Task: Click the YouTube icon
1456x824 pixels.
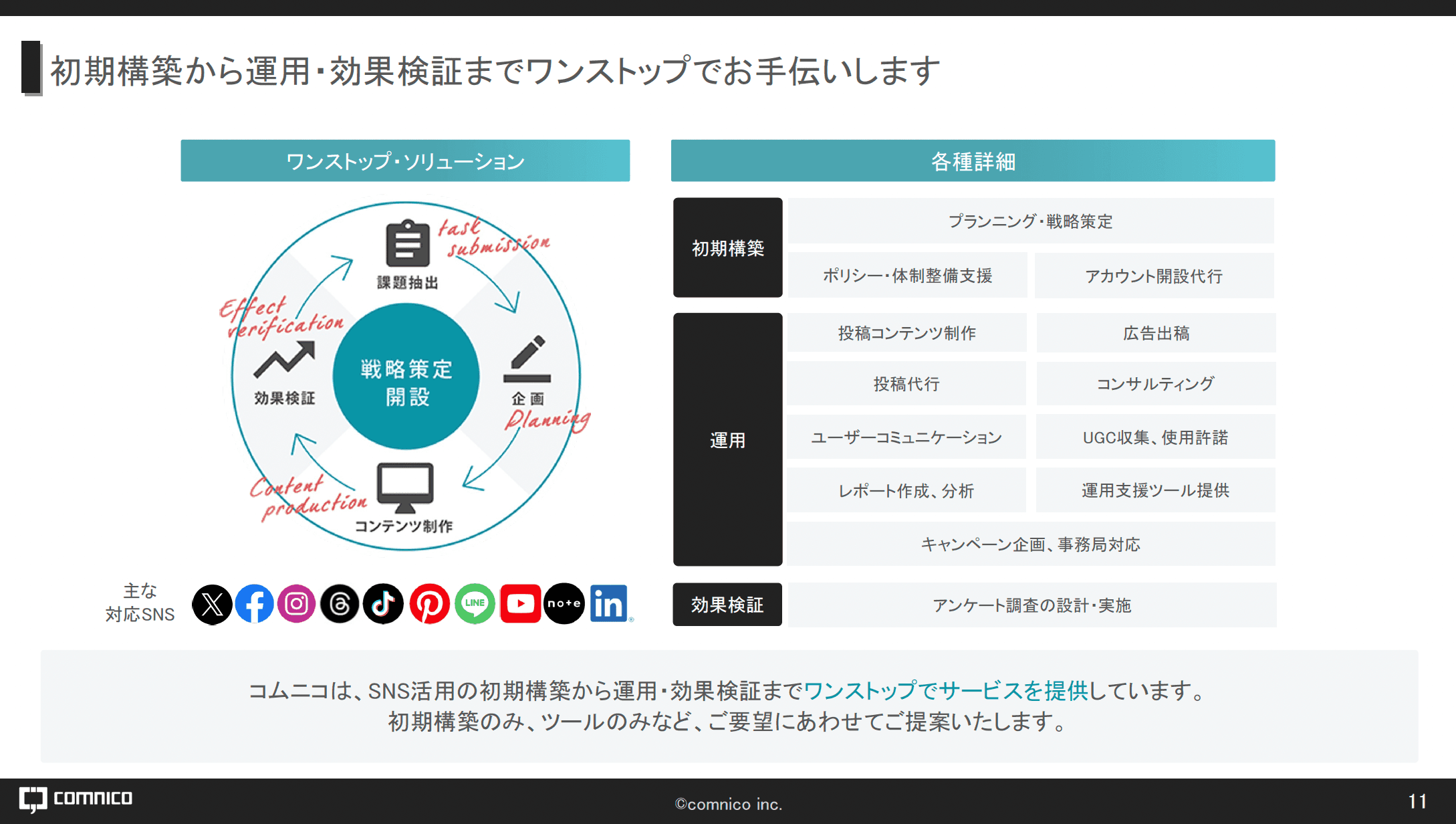Action: tap(520, 604)
